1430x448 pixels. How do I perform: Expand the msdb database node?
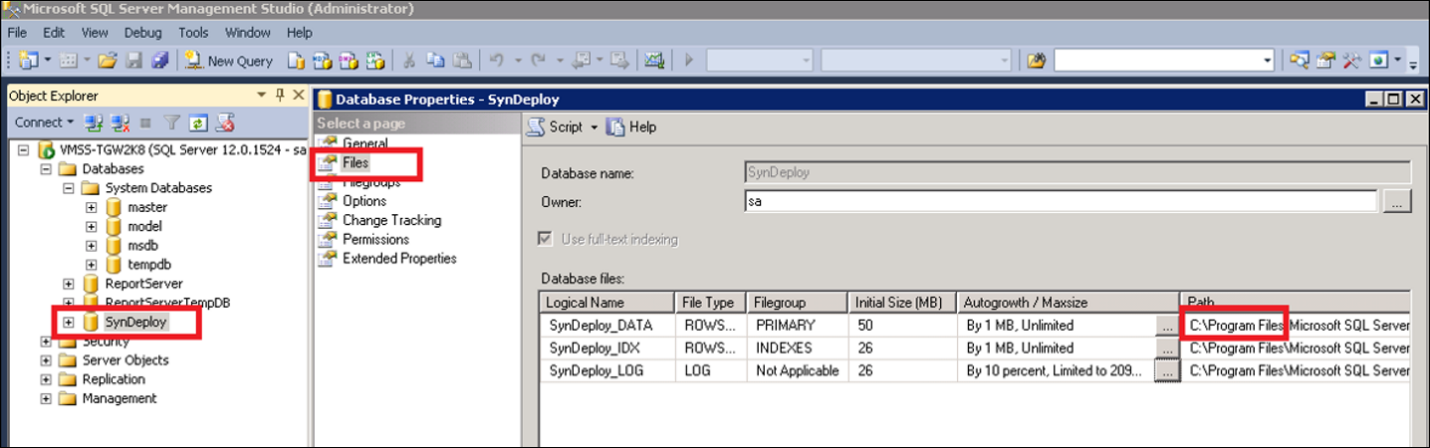click(91, 245)
